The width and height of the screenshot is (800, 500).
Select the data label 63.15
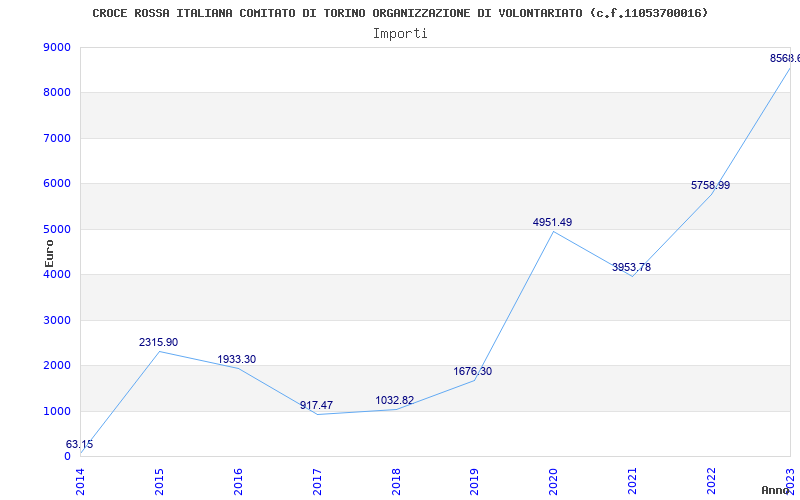(80, 444)
